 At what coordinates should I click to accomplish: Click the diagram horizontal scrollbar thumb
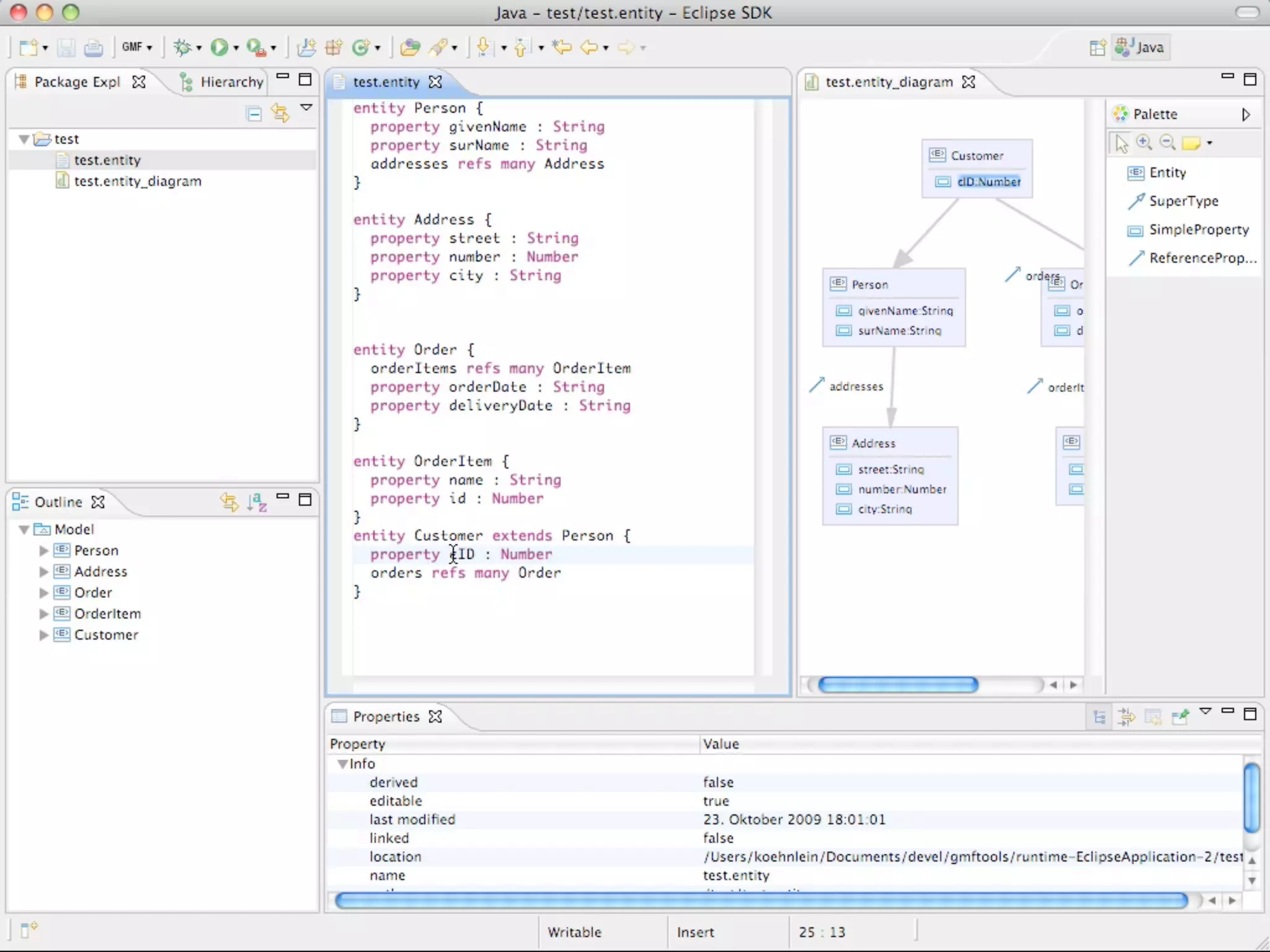tap(897, 684)
